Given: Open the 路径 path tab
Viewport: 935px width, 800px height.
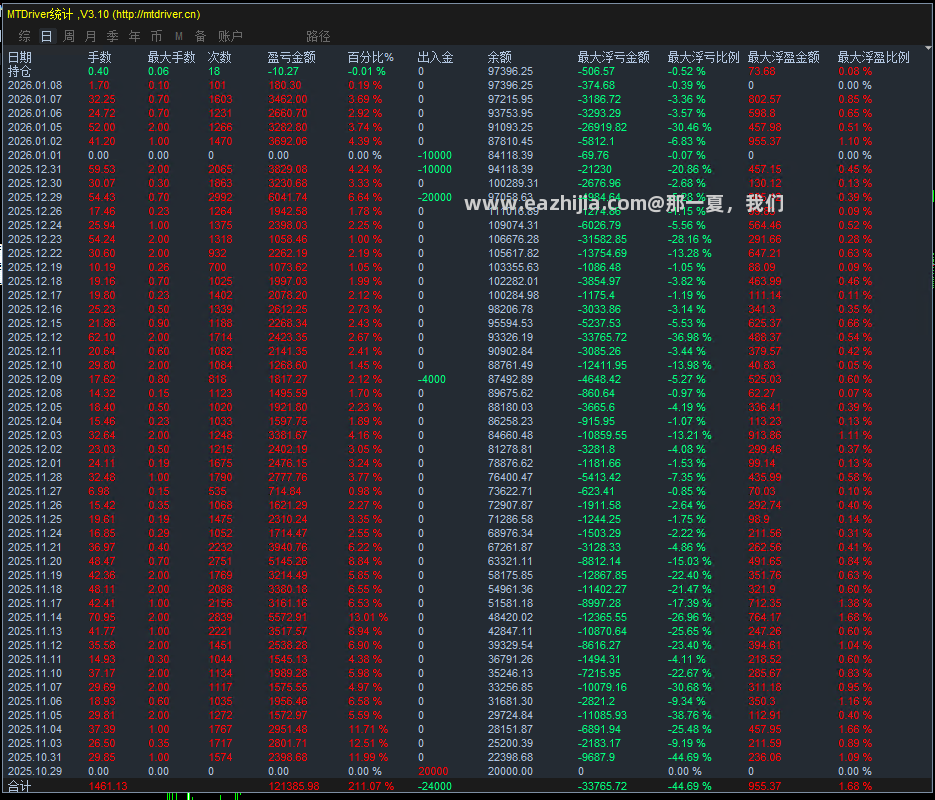Looking at the screenshot, I should click(318, 36).
